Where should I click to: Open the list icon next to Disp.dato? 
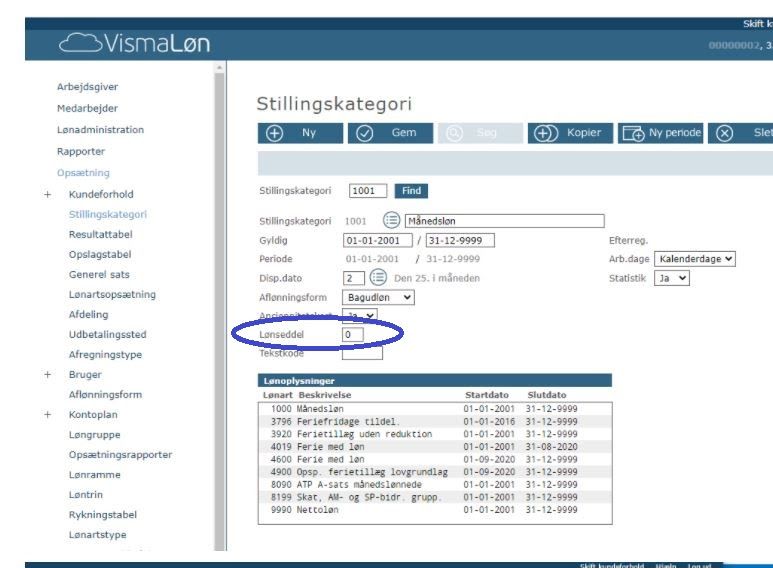378,278
